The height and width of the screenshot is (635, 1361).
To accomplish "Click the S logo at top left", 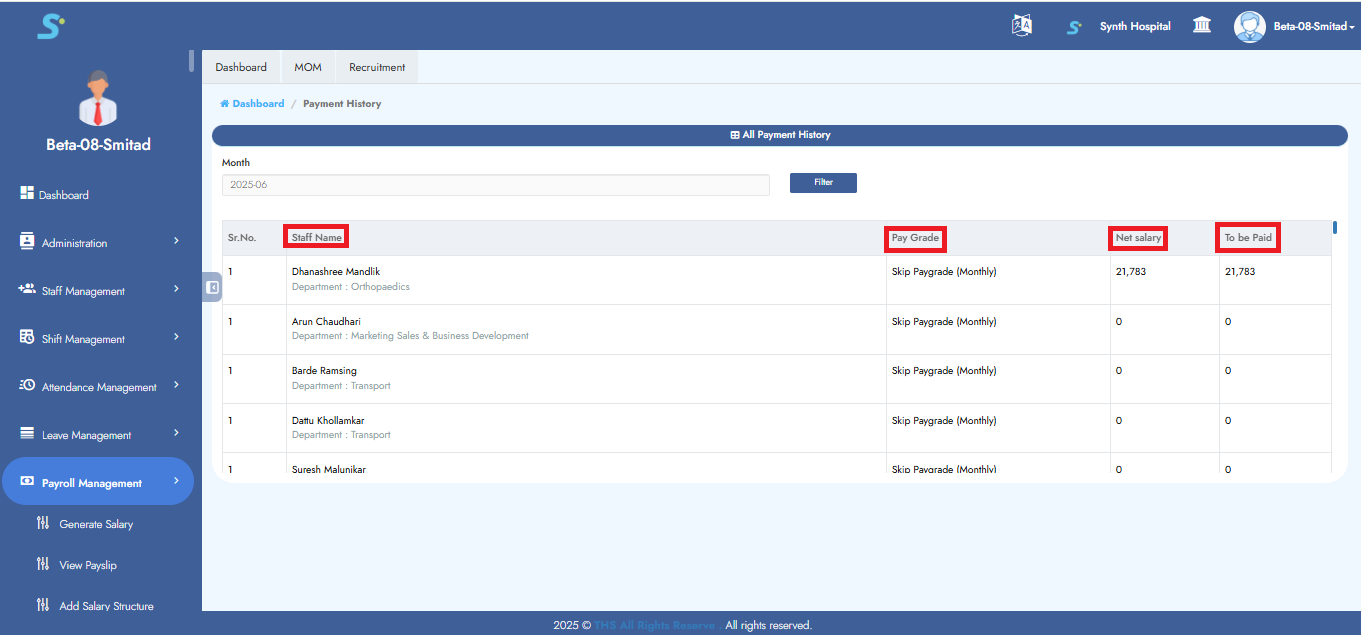I will (50, 26).
